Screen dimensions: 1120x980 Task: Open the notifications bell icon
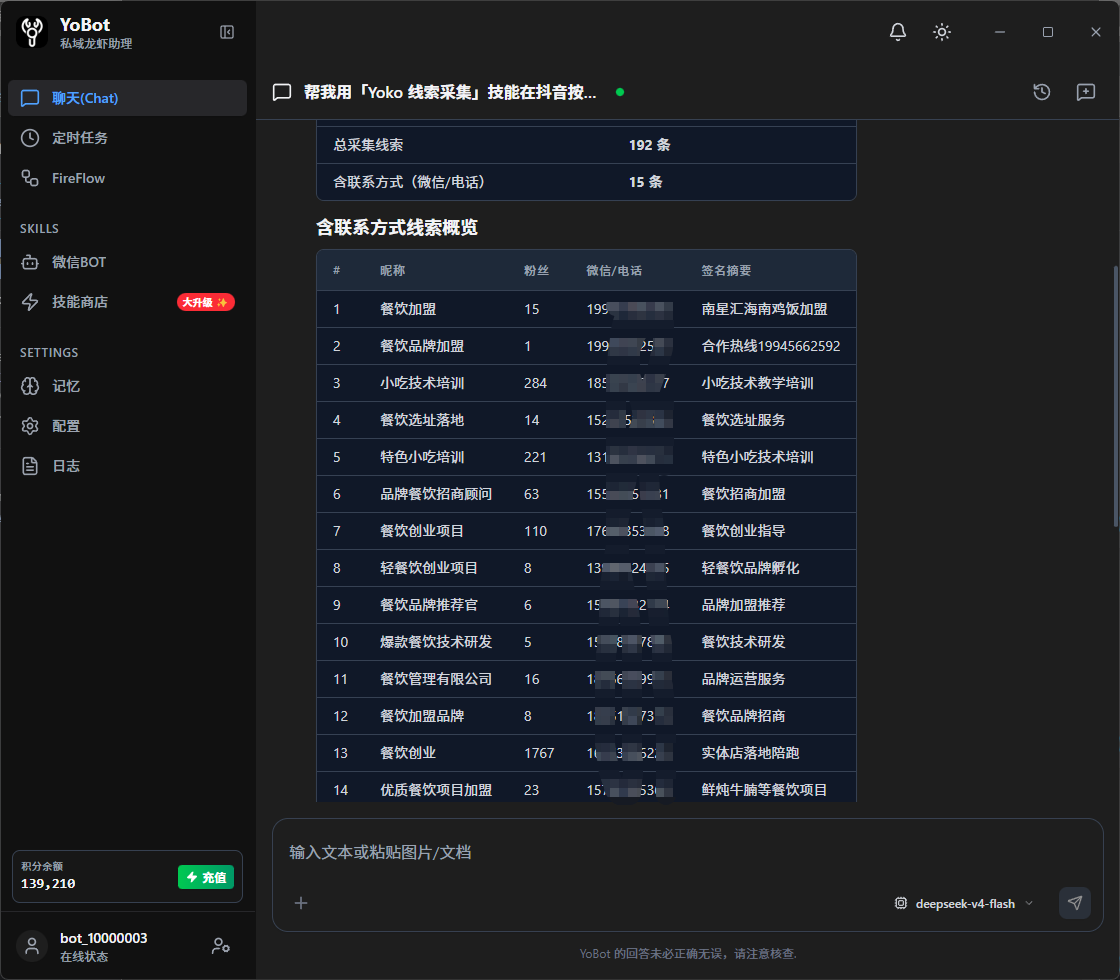[898, 32]
